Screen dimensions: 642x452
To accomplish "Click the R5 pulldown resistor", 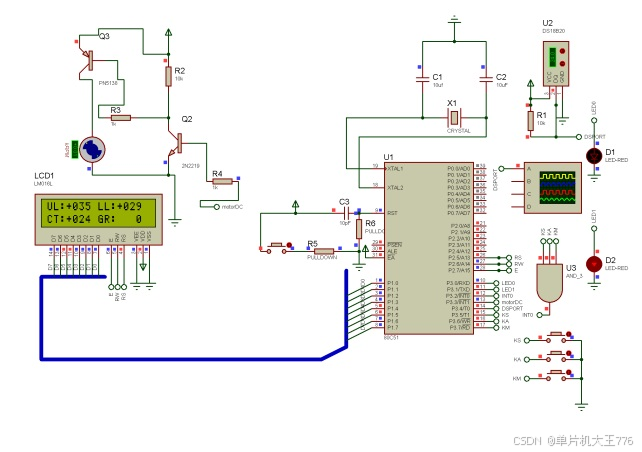I will (x=324, y=251).
